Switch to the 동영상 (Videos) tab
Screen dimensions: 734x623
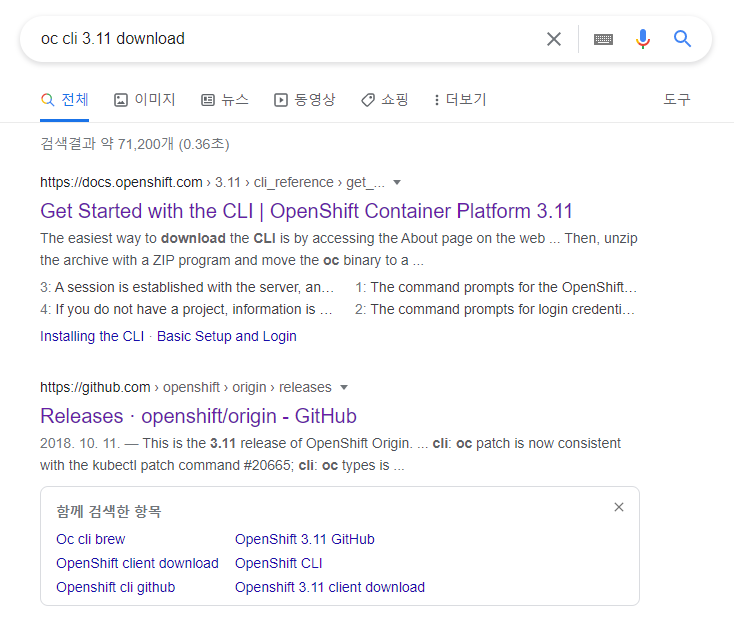click(305, 100)
